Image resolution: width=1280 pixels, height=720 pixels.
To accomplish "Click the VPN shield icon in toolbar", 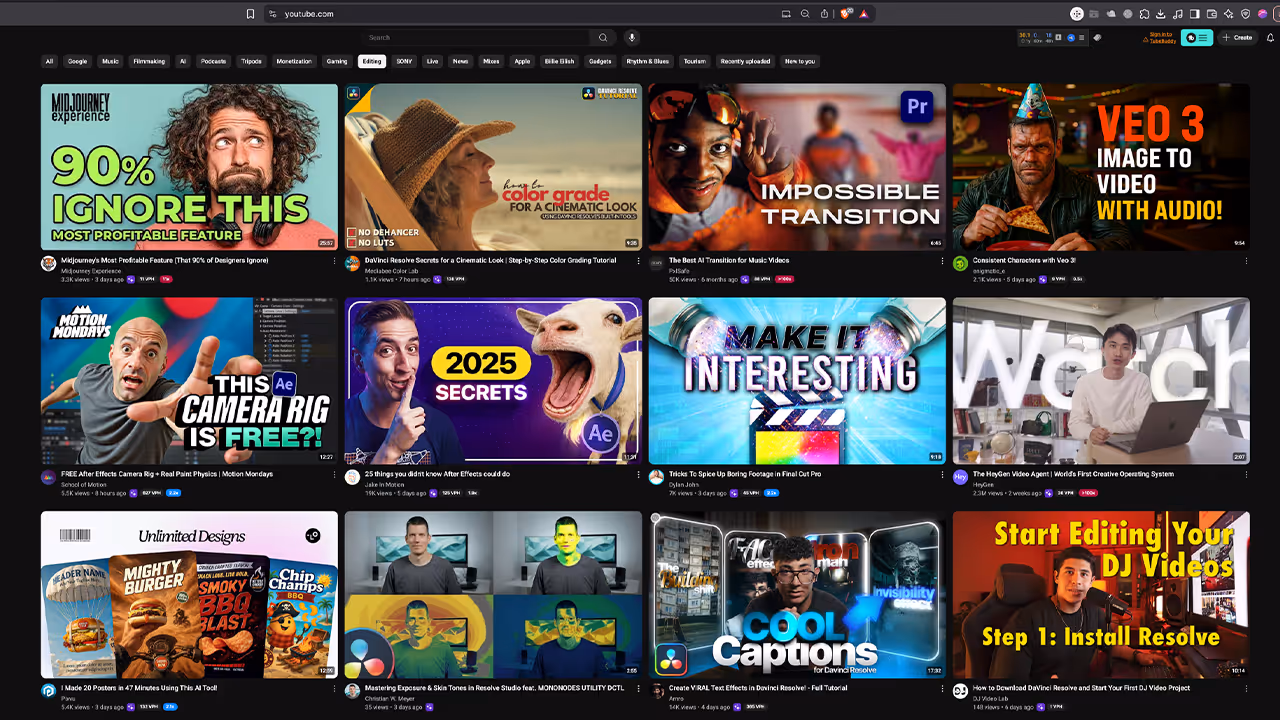I will click(1246, 14).
